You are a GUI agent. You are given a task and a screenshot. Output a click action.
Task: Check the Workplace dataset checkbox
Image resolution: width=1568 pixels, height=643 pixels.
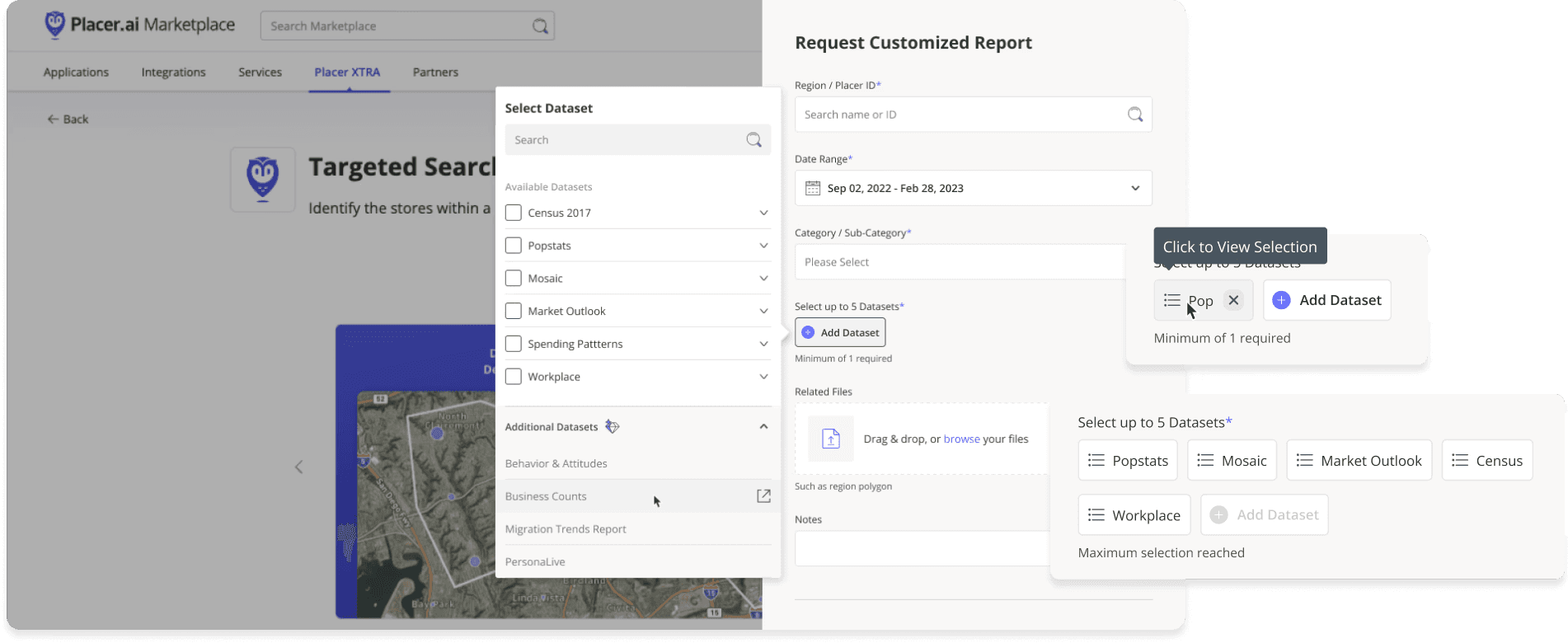(513, 377)
